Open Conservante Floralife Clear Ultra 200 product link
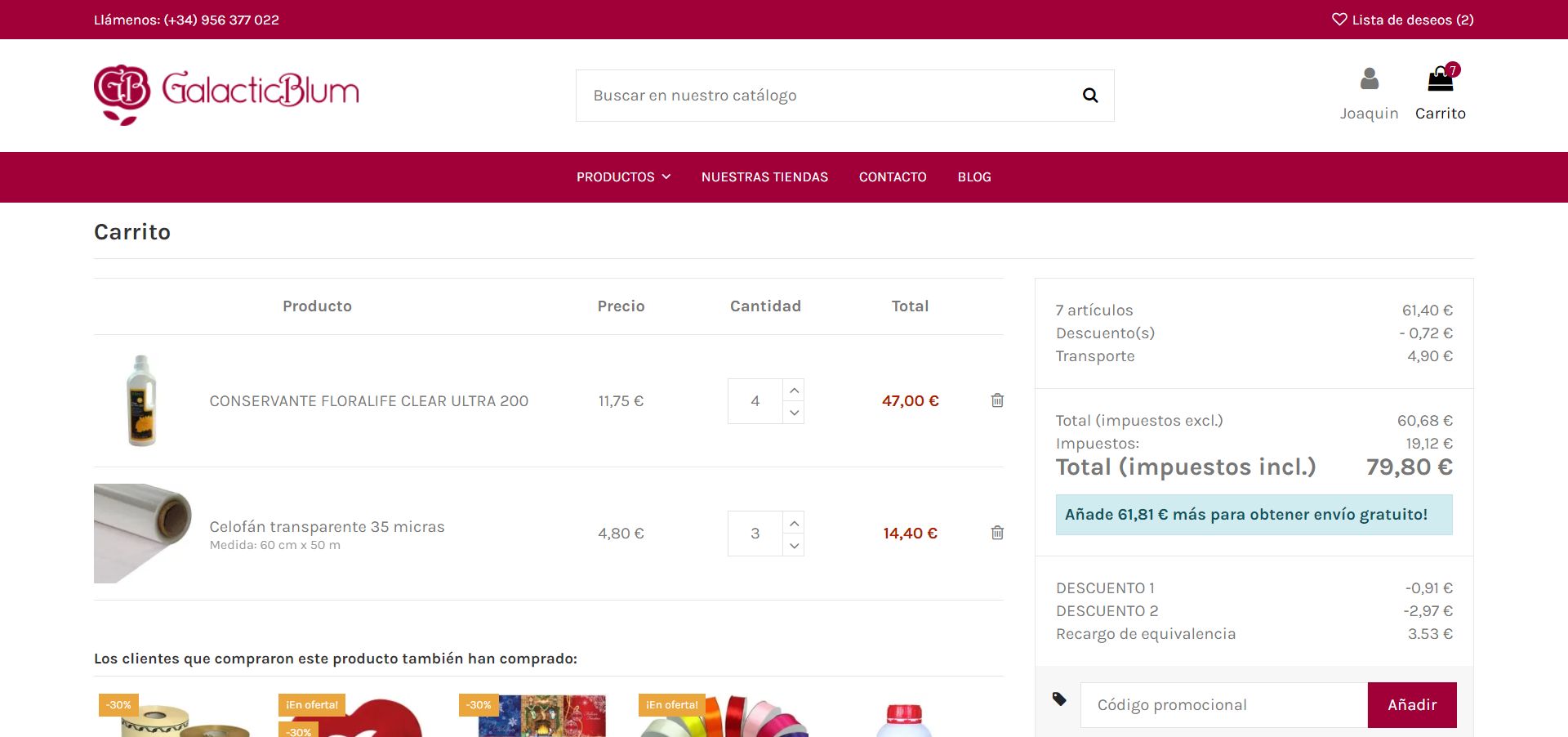The width and height of the screenshot is (1568, 737). coord(369,401)
